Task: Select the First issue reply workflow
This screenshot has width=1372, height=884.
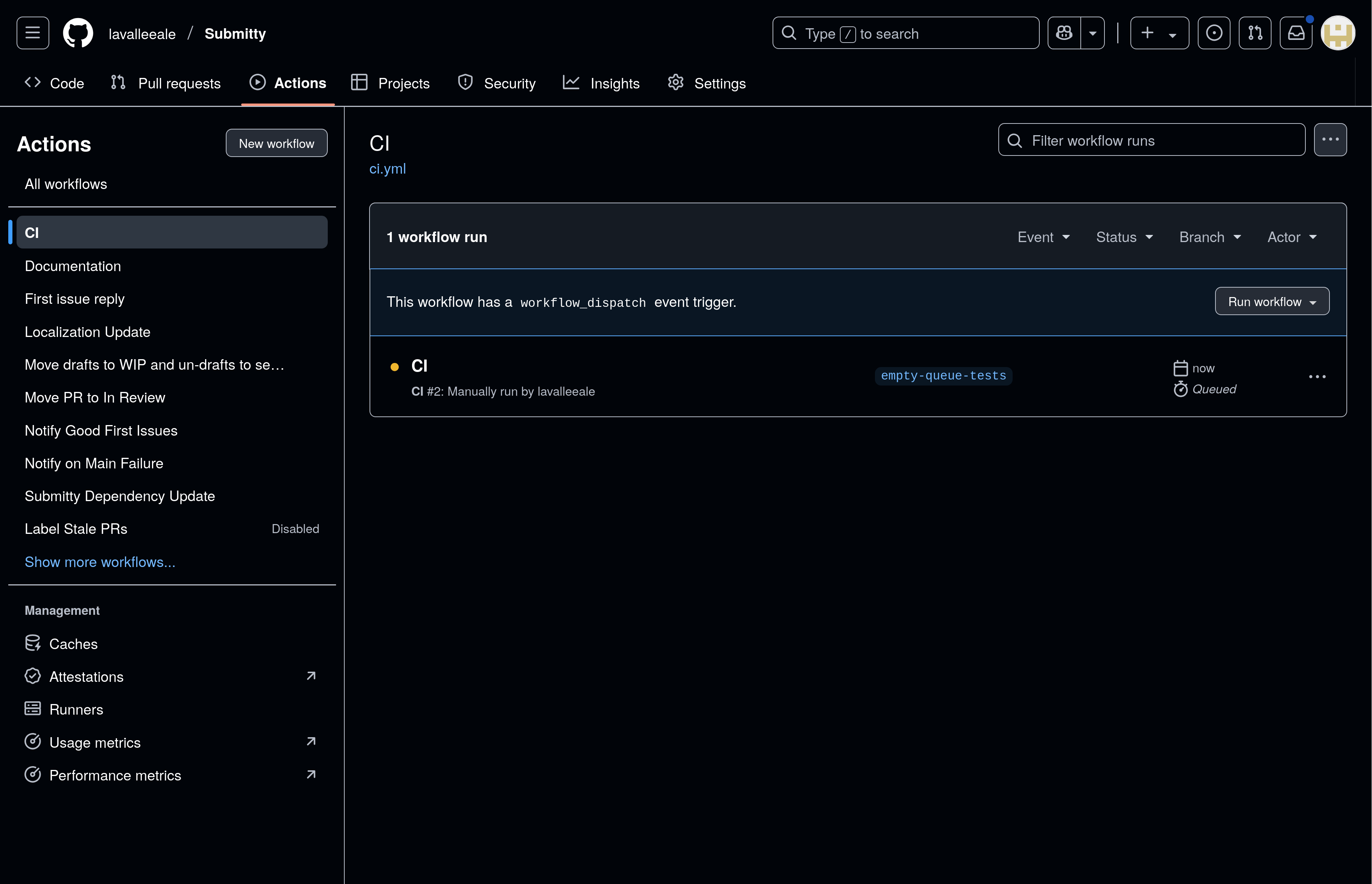Action: tap(172, 299)
